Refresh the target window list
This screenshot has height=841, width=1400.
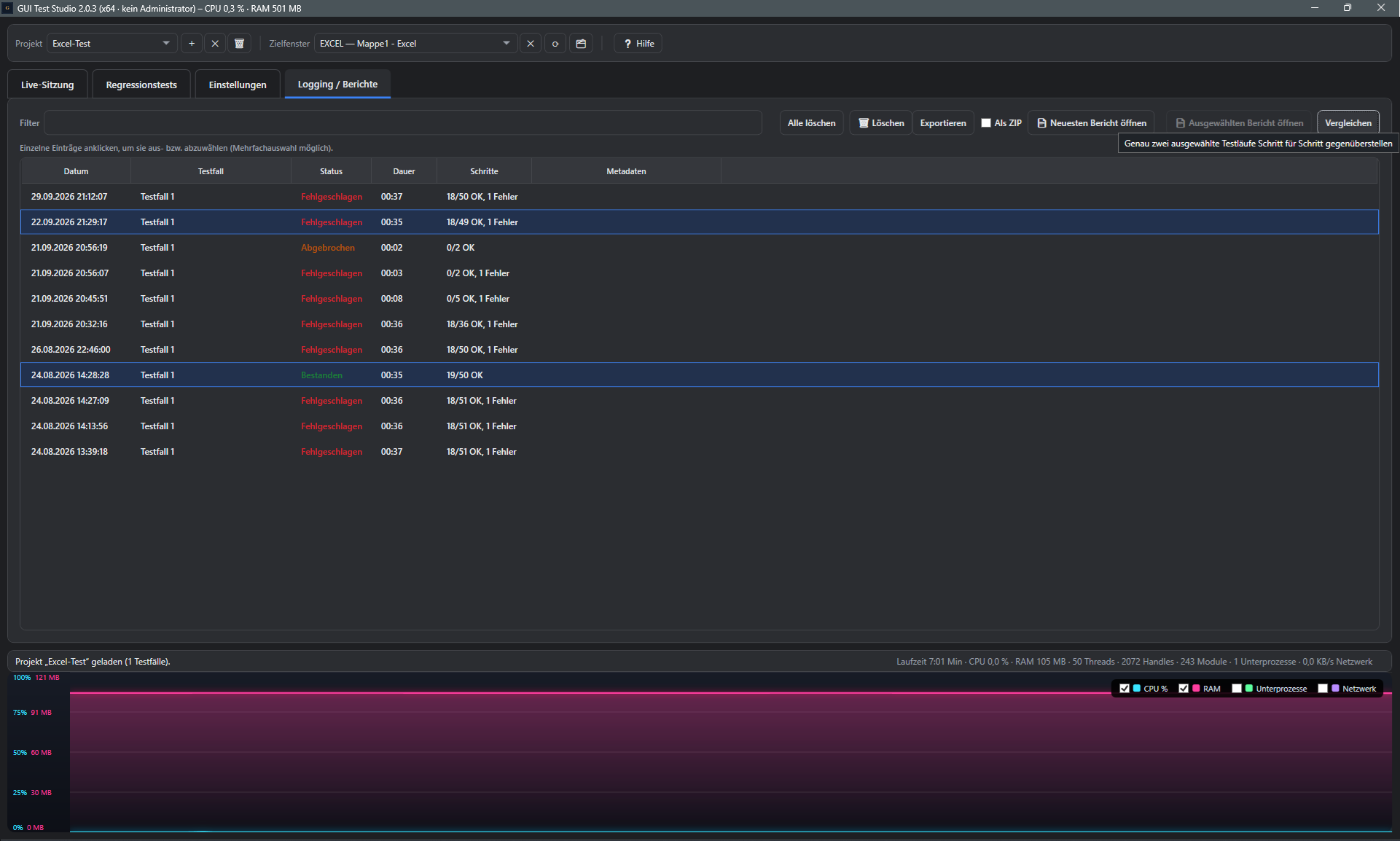point(555,44)
